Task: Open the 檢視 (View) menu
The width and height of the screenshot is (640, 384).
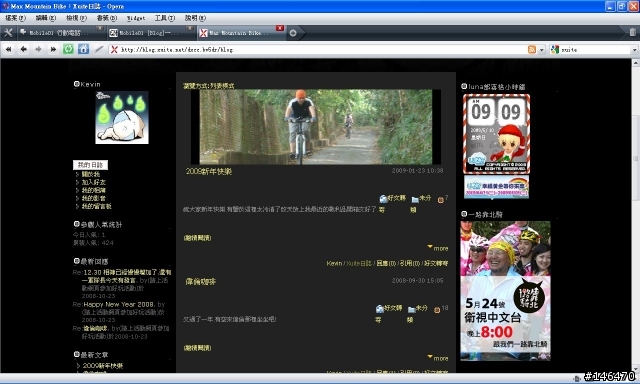Action: coord(76,18)
